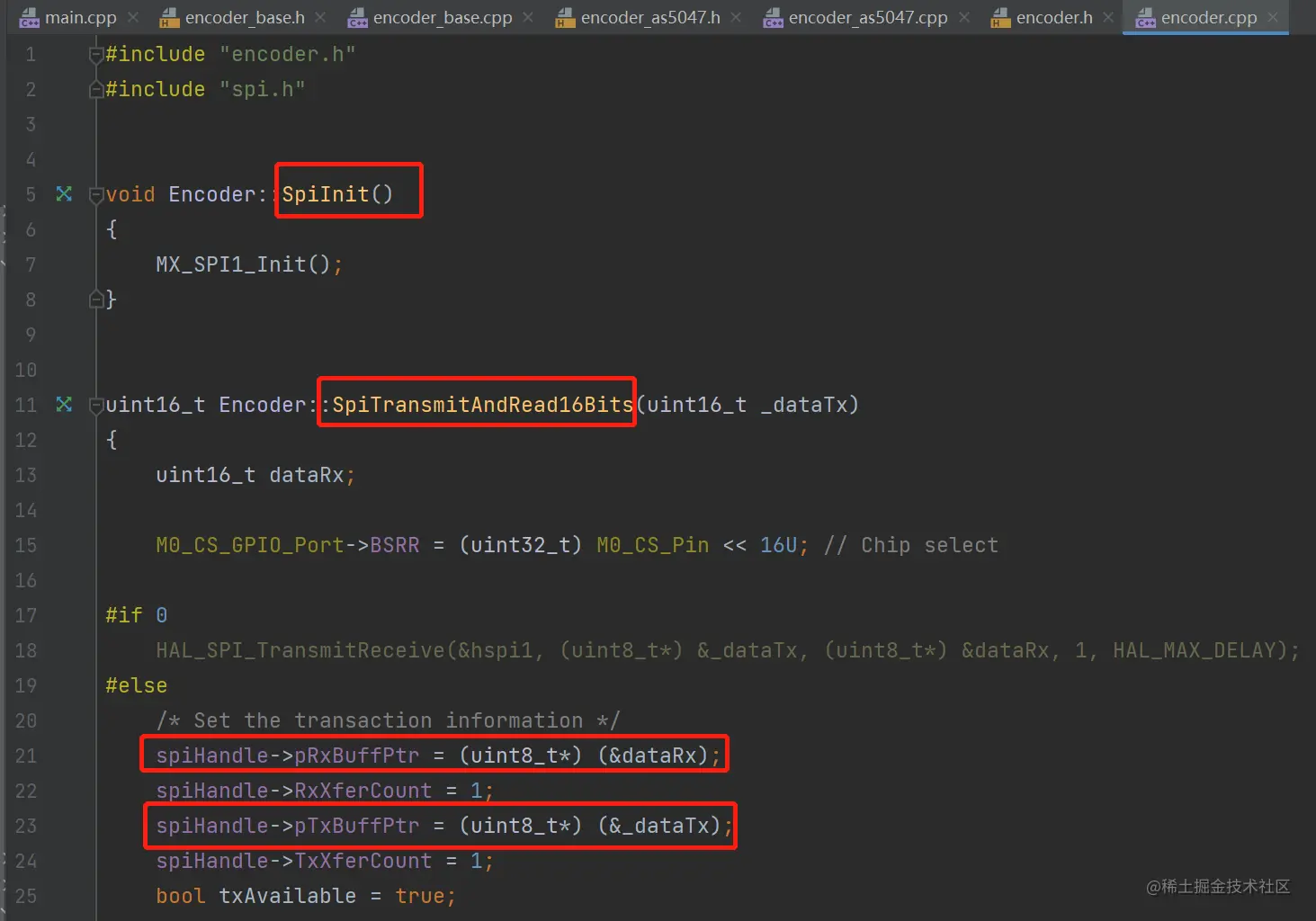Click M0_CS_GPIO_Port macro on line 15
Screen dimensions: 1316x921
point(250,545)
